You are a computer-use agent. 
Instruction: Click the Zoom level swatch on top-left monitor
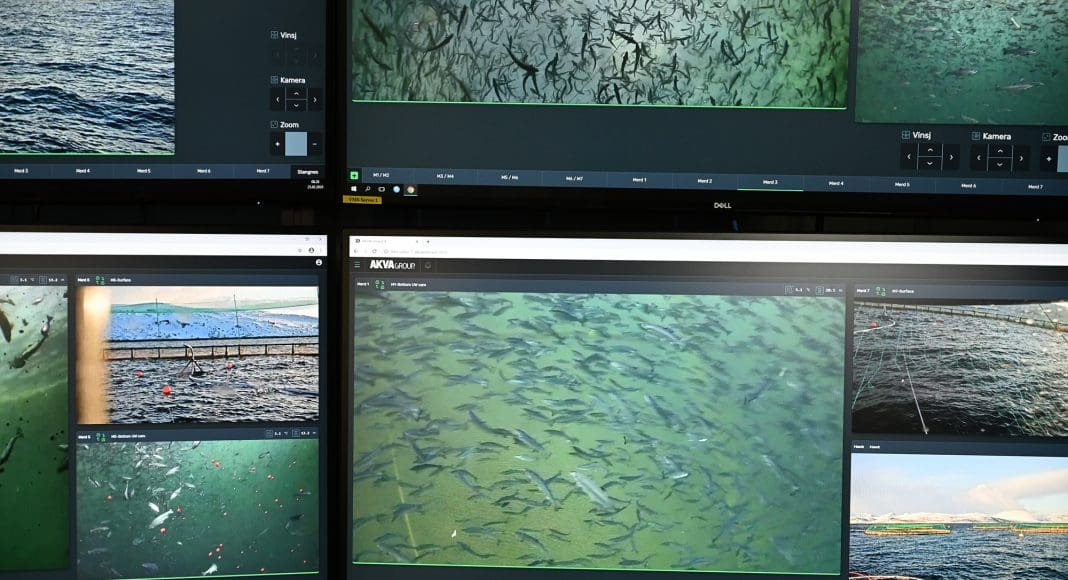(x=296, y=144)
